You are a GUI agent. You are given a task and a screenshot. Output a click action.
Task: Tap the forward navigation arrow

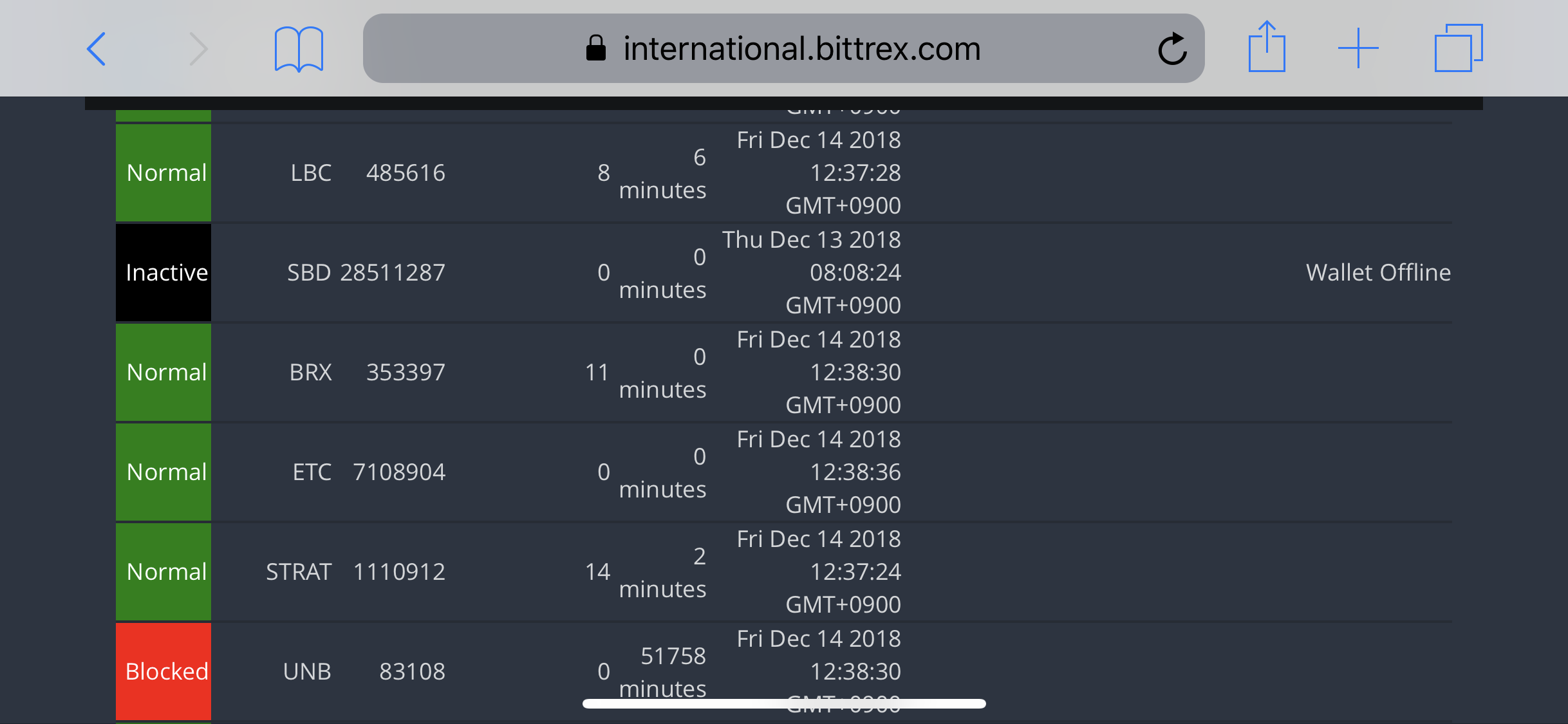point(198,49)
